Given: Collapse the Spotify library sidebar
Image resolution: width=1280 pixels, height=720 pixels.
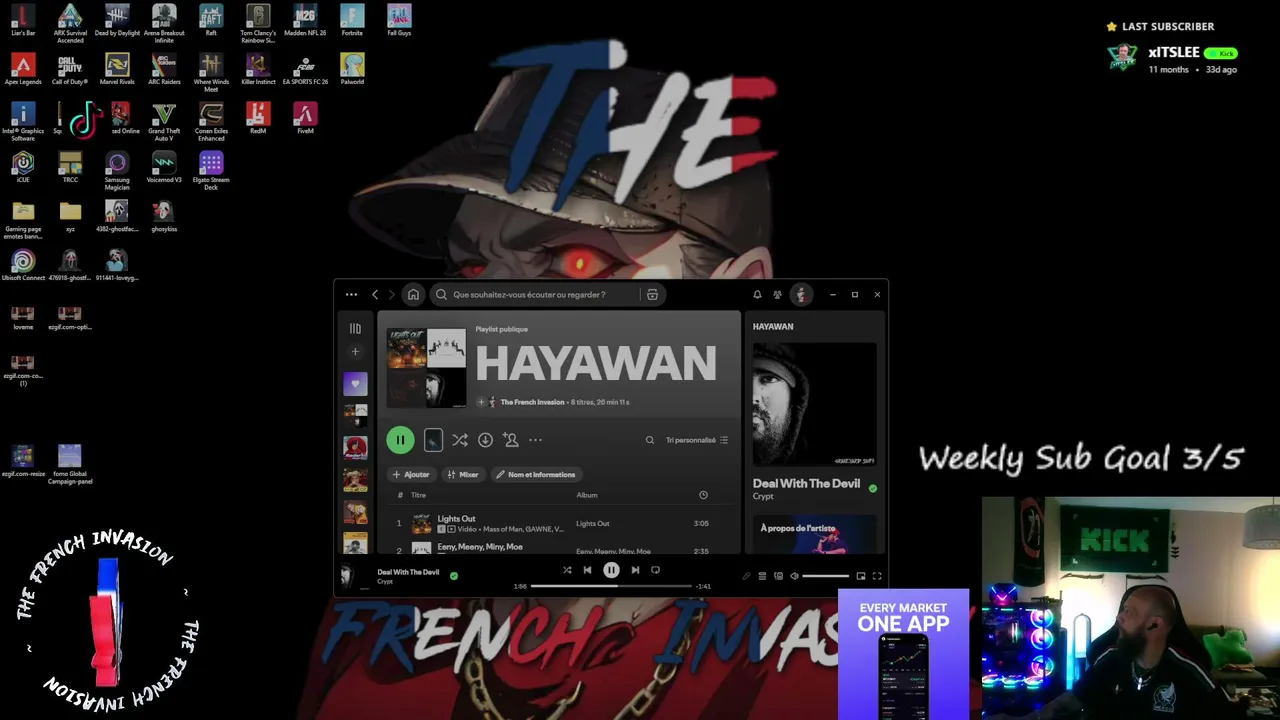Looking at the screenshot, I should [x=355, y=328].
